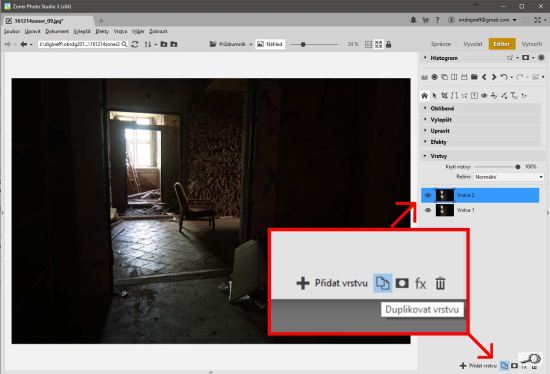Click the Krytí vrstvy opacity slider
The image size is (550, 374).
[x=497, y=167]
